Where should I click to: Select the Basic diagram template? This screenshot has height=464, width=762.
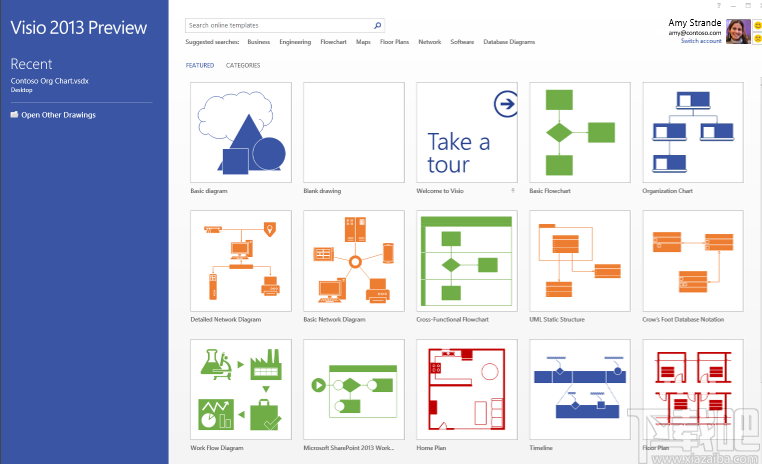click(241, 132)
